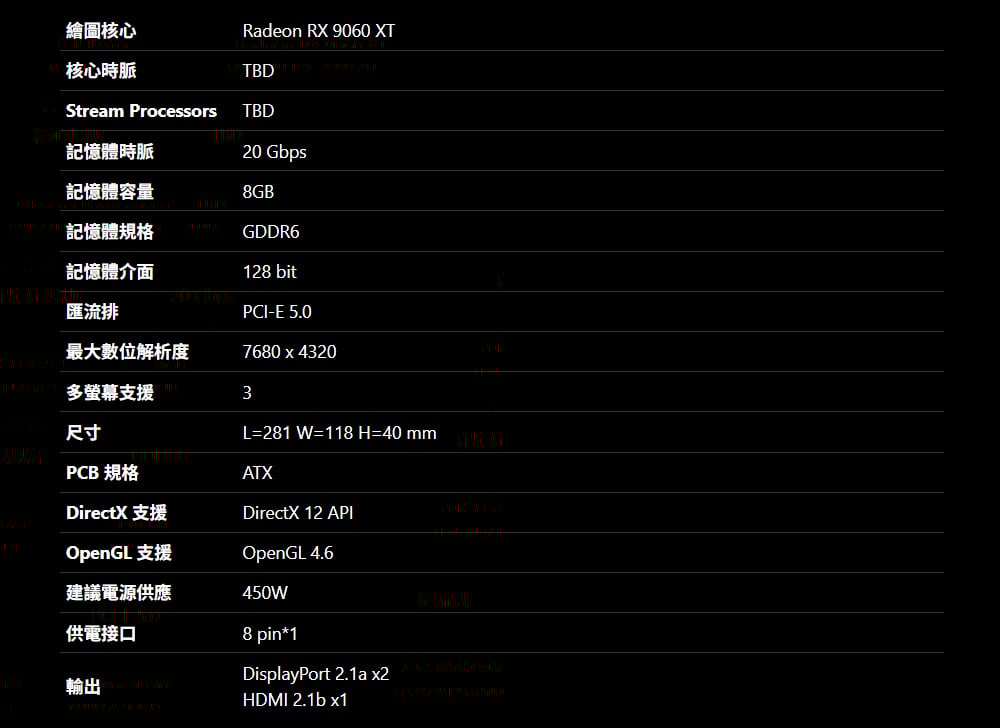Viewport: 1000px width, 728px height.
Task: Click the PCB 規格 label
Action: (x=102, y=472)
